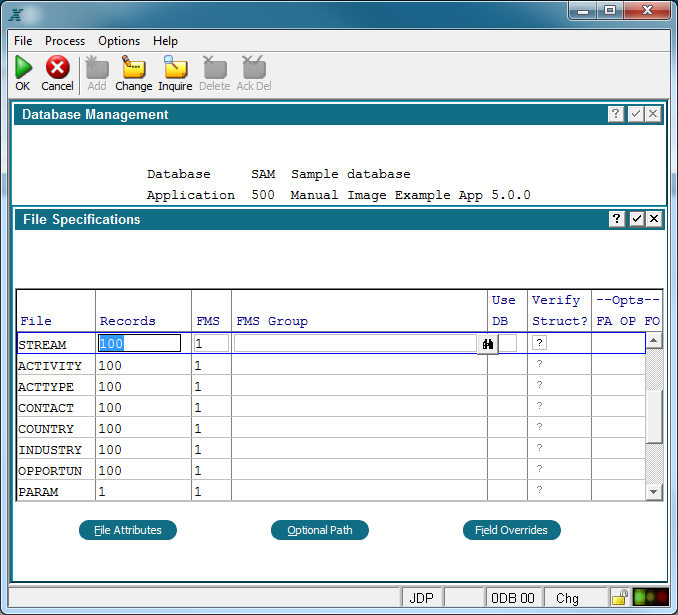Screen dimensions: 678x615
Task: Click the FMS field for STREAM
Action: (211, 343)
